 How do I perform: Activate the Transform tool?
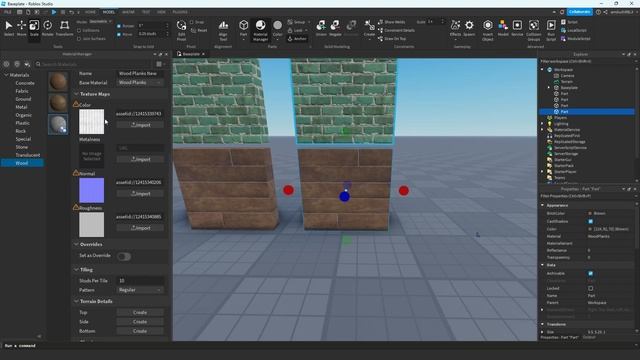64,28
